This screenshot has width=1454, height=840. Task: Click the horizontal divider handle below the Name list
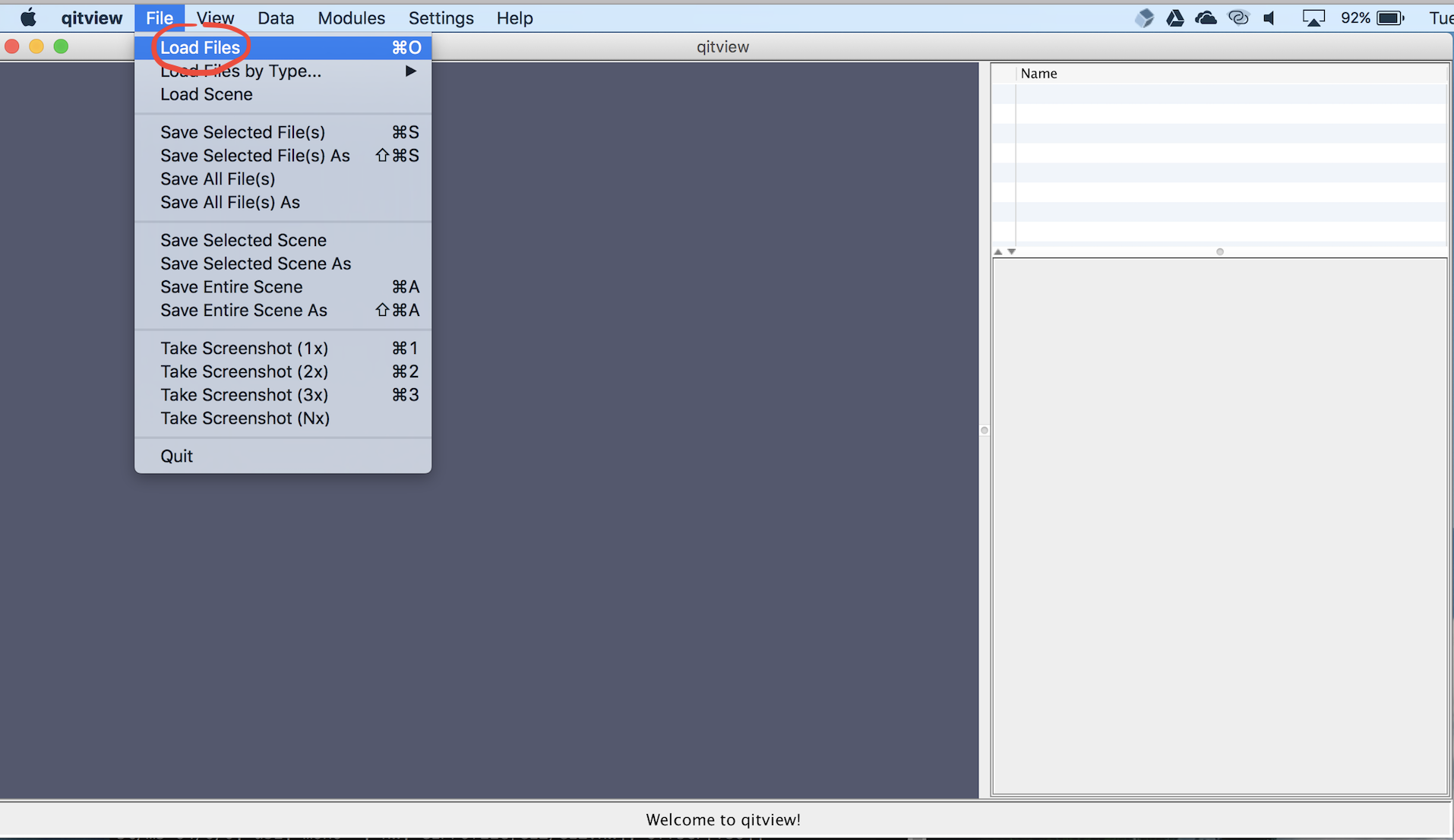click(1220, 251)
